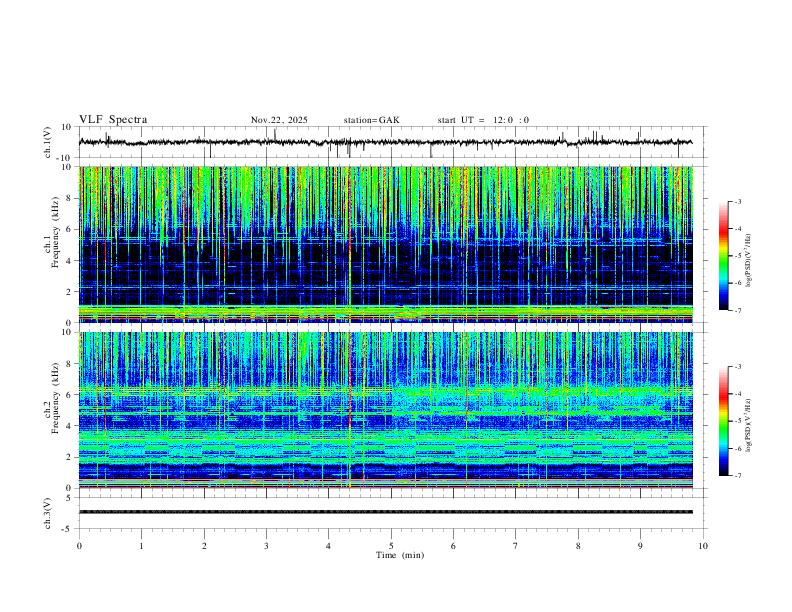Click the lower 'log(PSD)(V²/Hz)' colorbar label
Image resolution: width=792 pixels, height=612 pixels.
pyautogui.click(x=748, y=425)
